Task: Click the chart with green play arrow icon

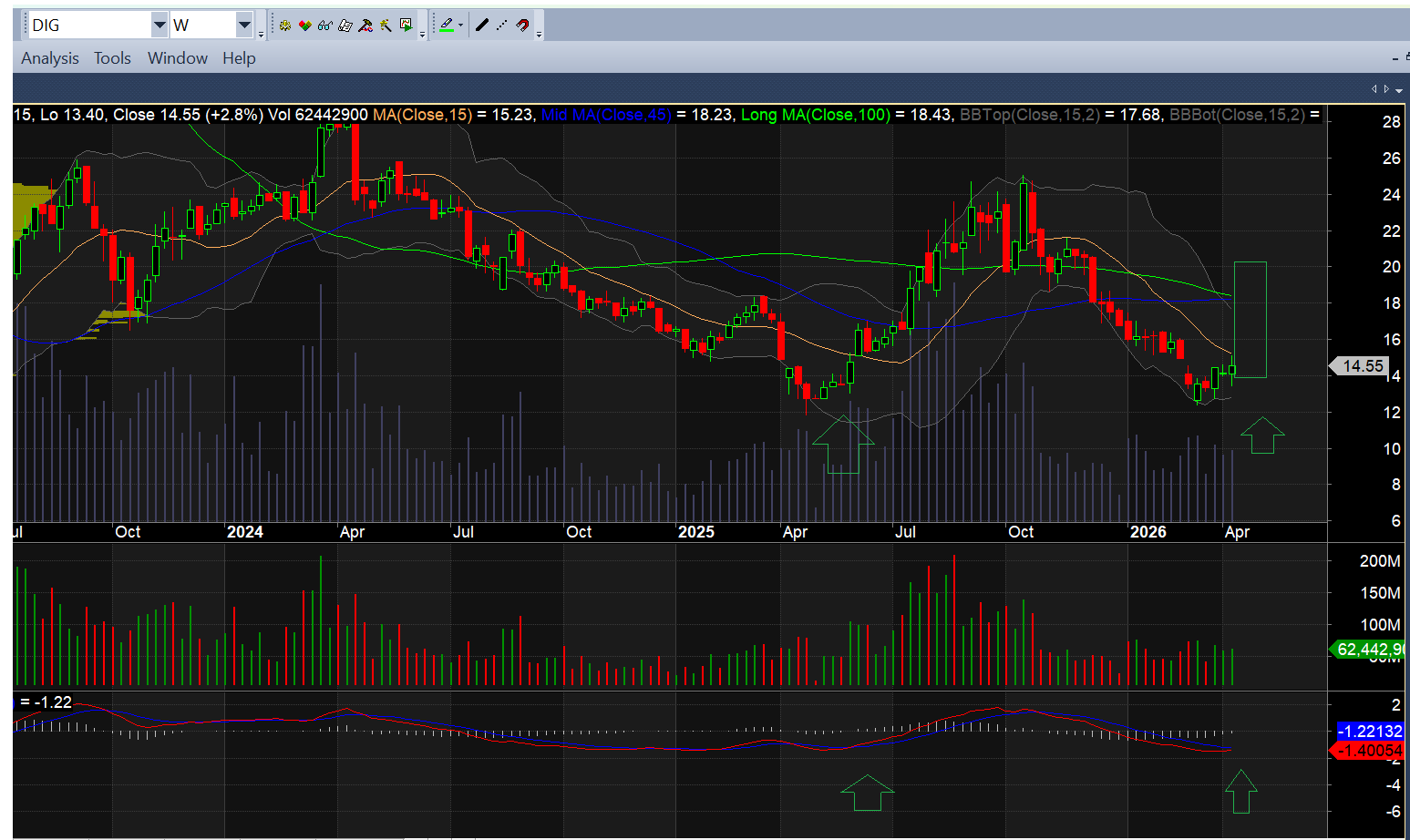Action: click(x=407, y=26)
